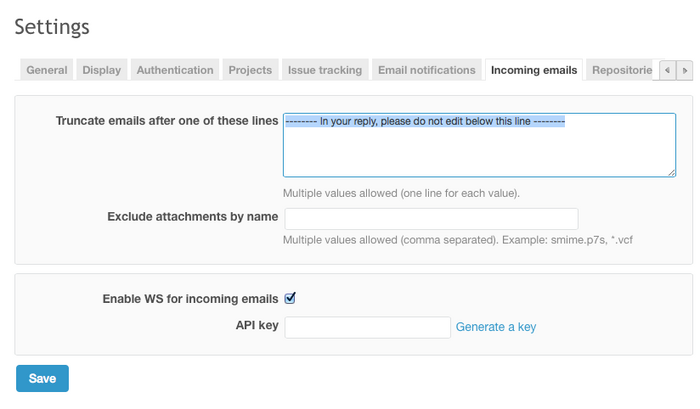
Task: Go to the Authentication tab
Action: pos(175,70)
